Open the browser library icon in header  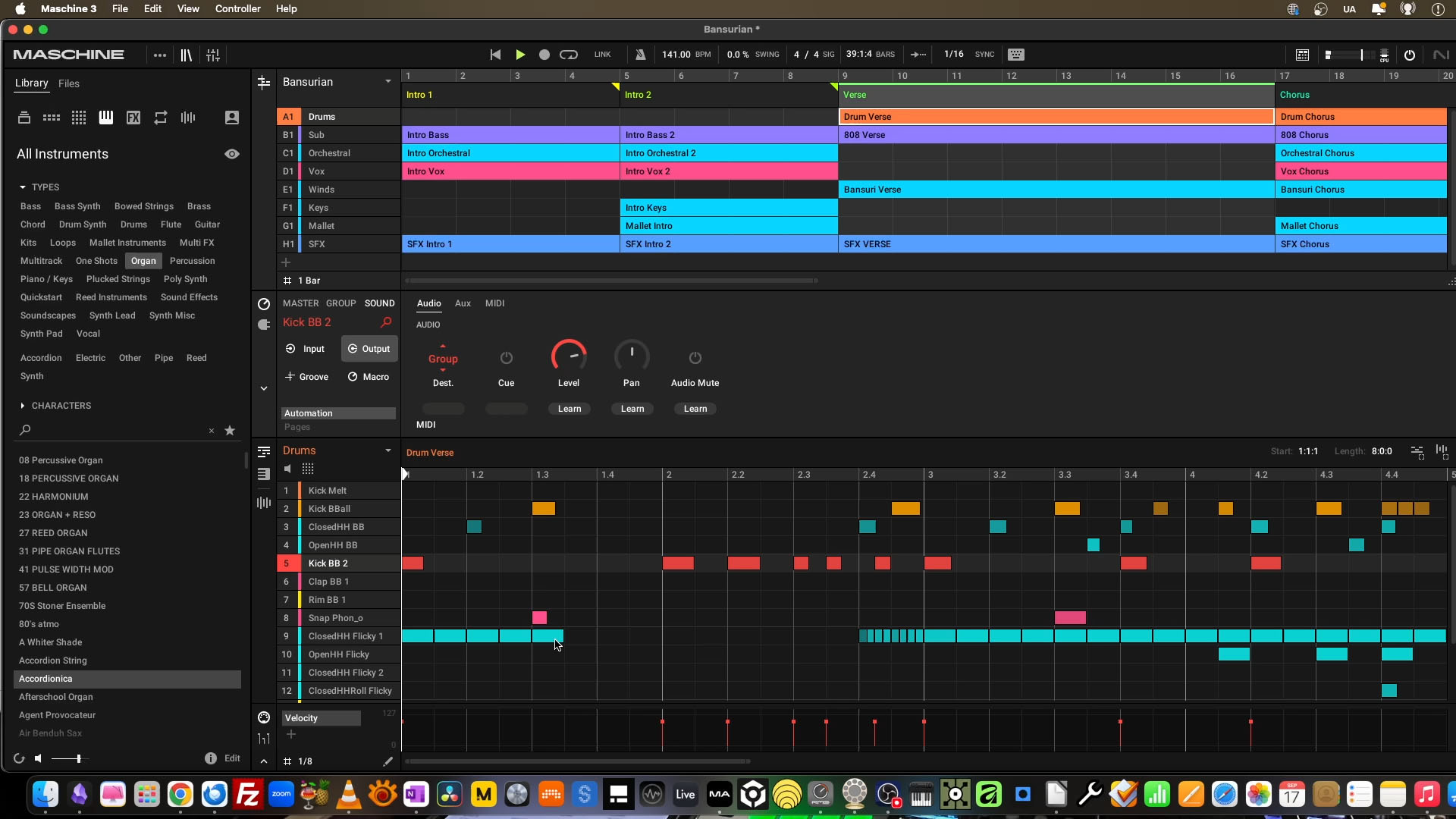click(x=186, y=55)
